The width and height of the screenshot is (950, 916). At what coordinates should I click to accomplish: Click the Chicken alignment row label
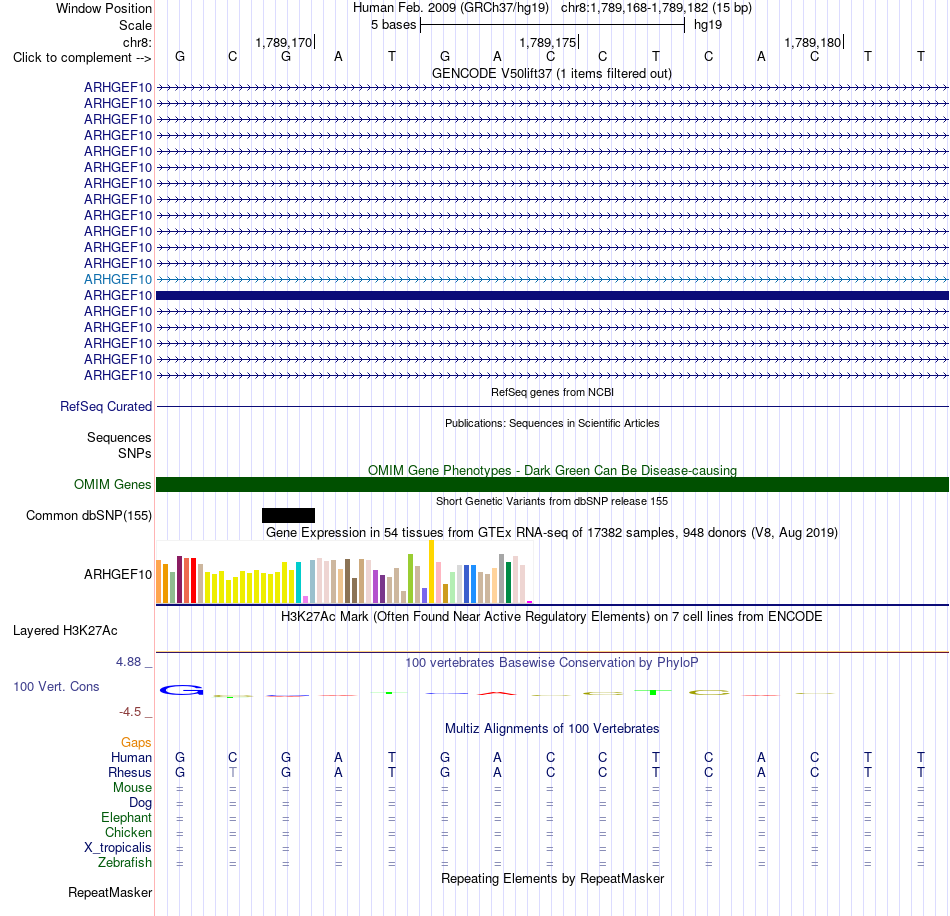(128, 832)
